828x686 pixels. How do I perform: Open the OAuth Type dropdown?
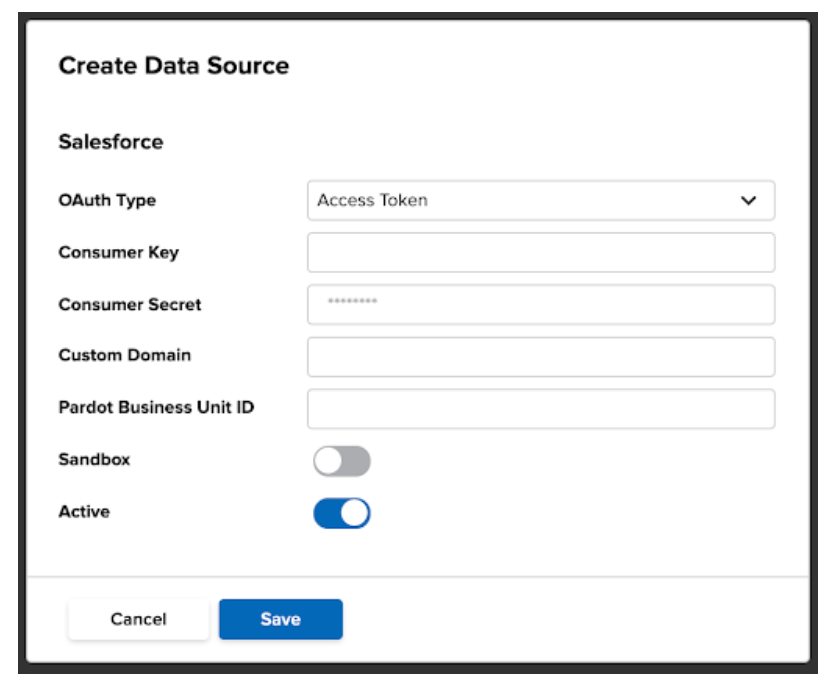(x=541, y=201)
